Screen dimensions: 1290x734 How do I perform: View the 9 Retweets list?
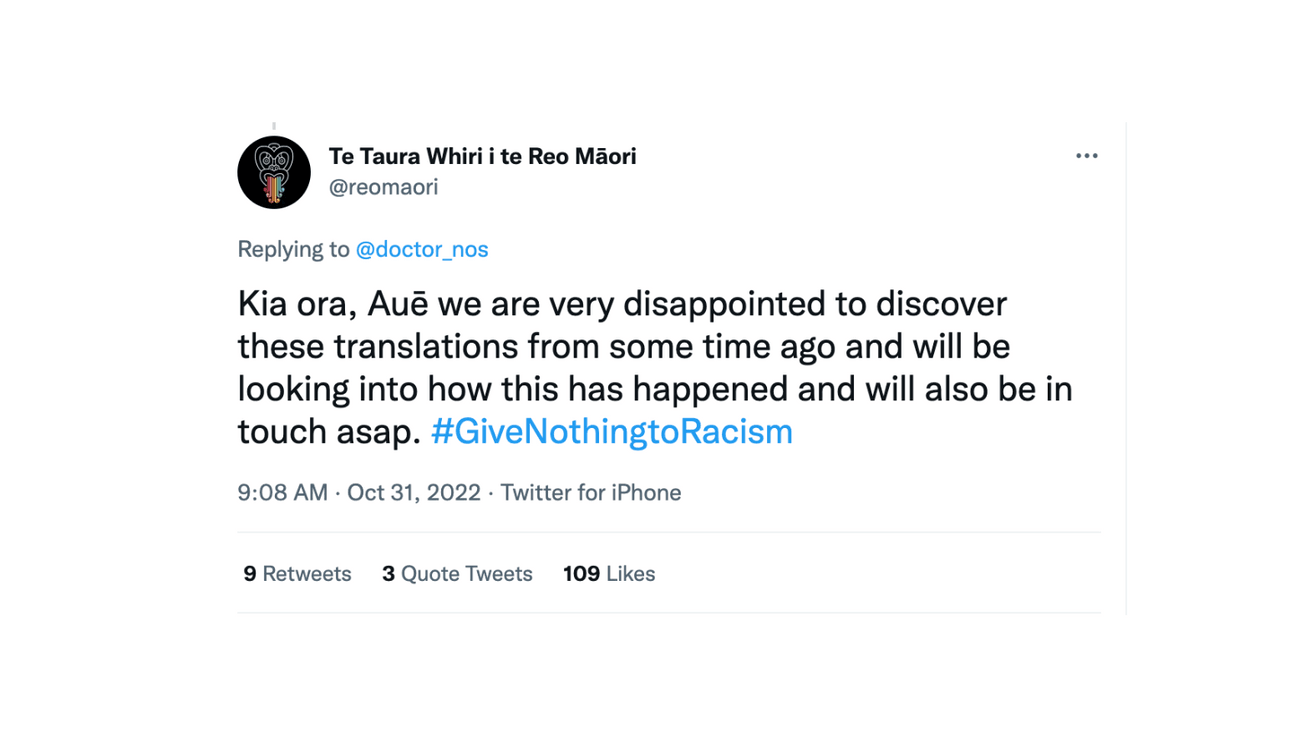point(297,574)
